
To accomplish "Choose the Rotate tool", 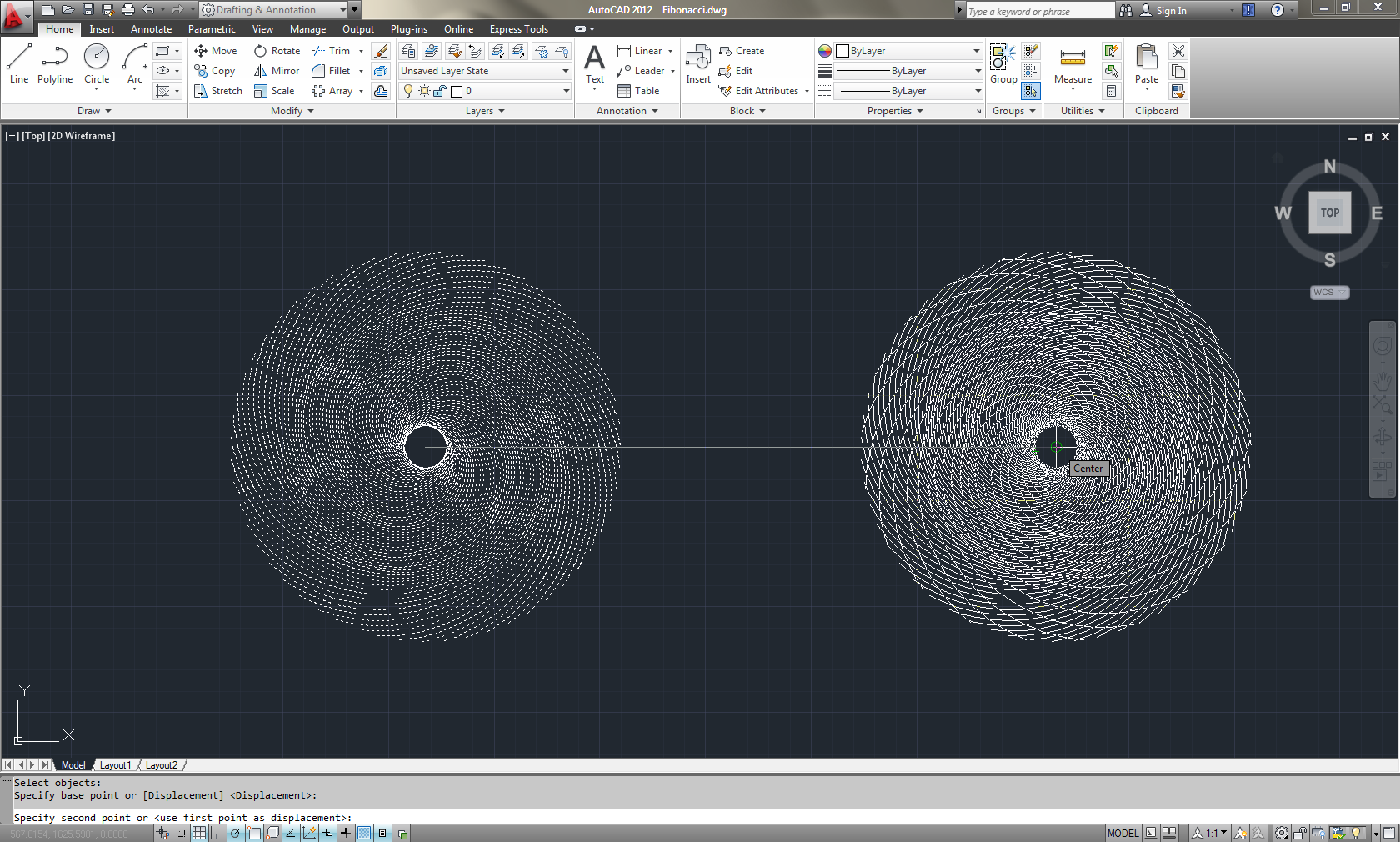I will pos(277,51).
